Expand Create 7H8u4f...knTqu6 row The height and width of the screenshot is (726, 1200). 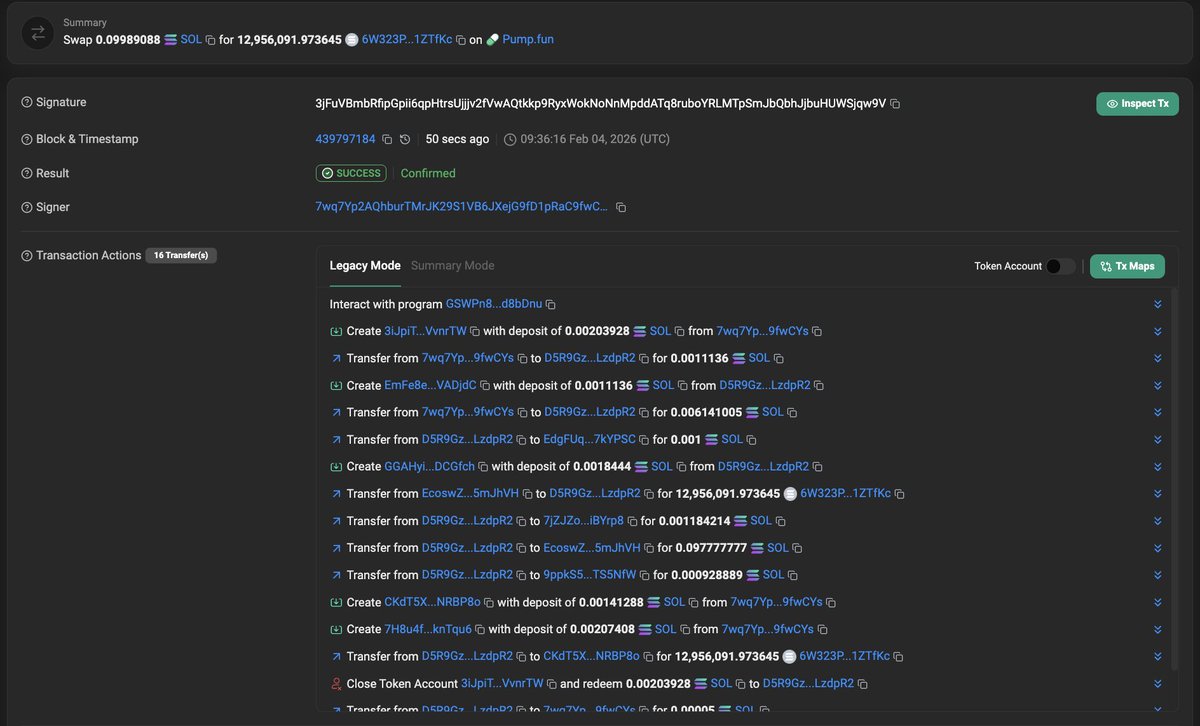click(1157, 630)
